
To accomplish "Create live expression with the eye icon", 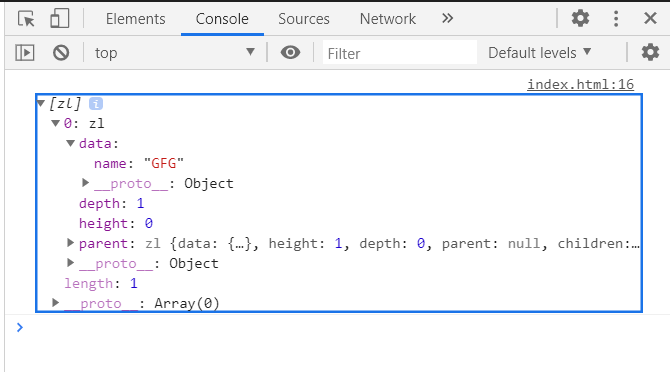I will (290, 53).
